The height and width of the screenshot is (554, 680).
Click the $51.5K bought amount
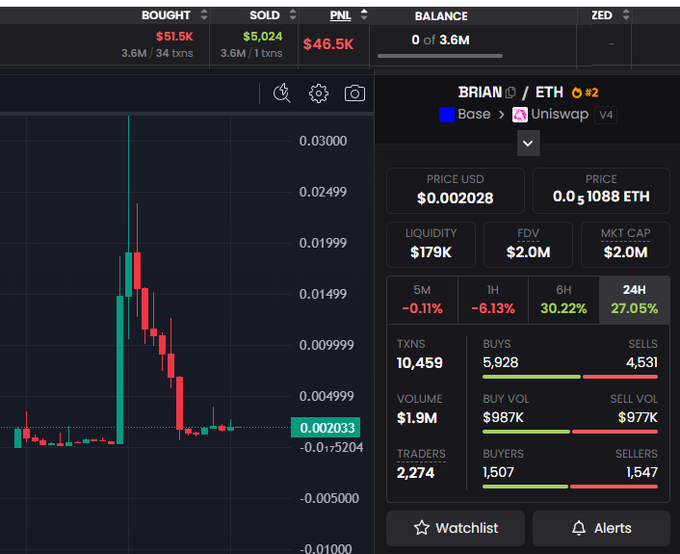[x=175, y=36]
